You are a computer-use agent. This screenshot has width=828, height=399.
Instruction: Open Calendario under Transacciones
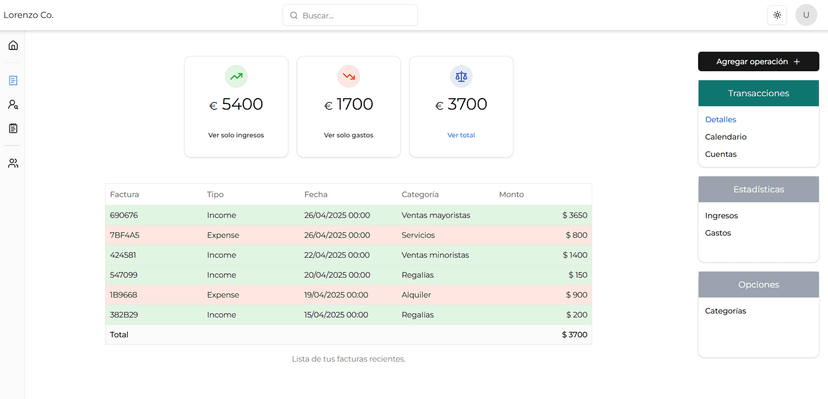click(726, 137)
